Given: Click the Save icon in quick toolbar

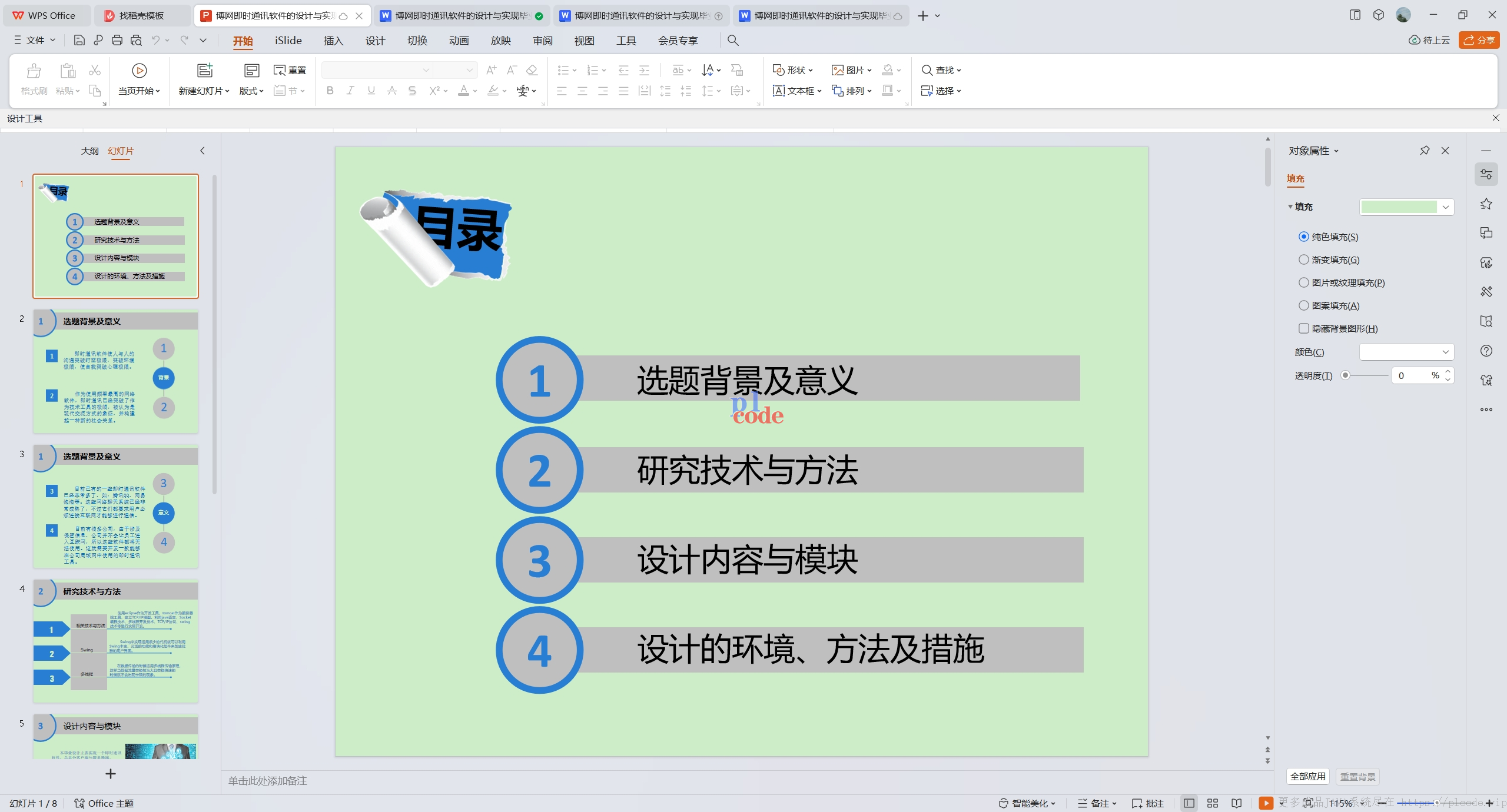Looking at the screenshot, I should tap(79, 40).
